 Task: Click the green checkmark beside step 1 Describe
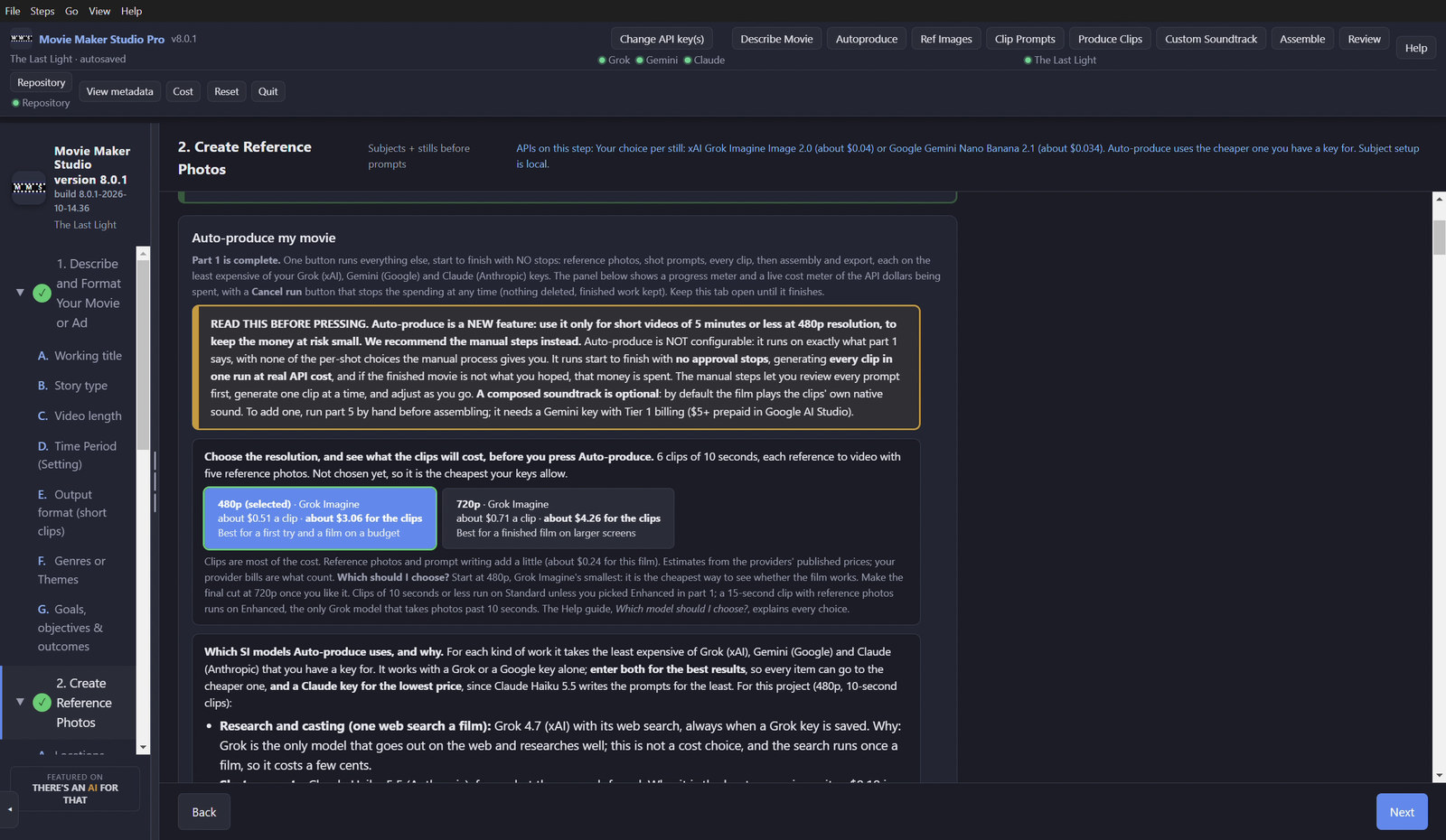(42, 293)
